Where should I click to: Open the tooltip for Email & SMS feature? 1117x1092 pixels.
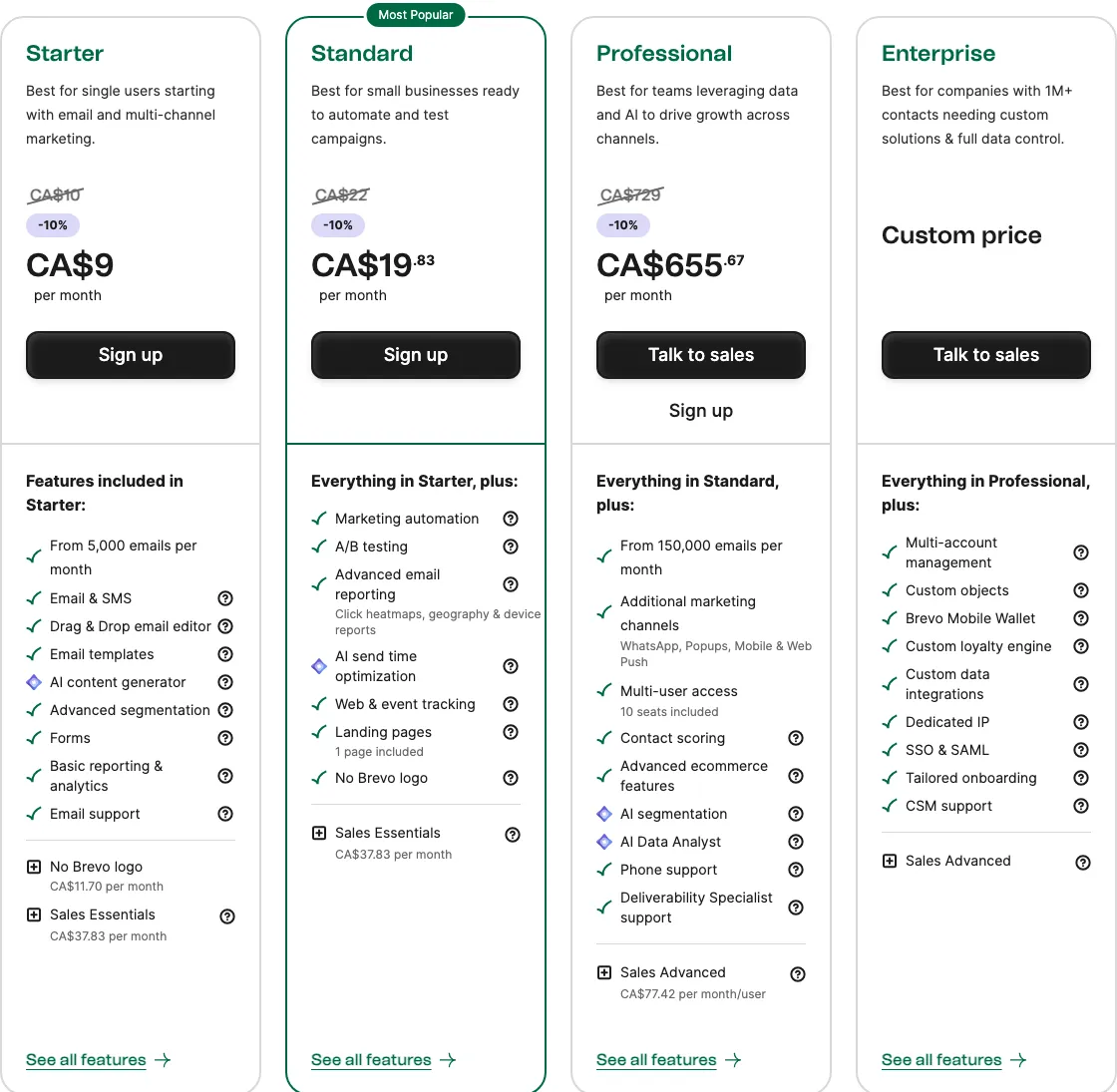(225, 598)
